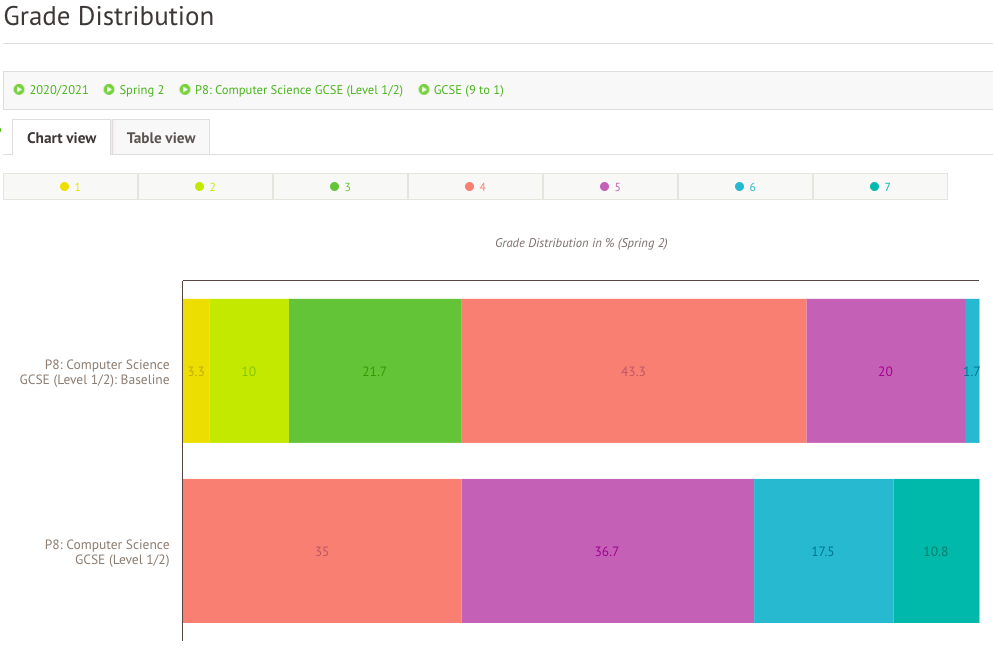Click the 36.7 purple segment in lower bar
This screenshot has height=653, width=993.
[607, 551]
